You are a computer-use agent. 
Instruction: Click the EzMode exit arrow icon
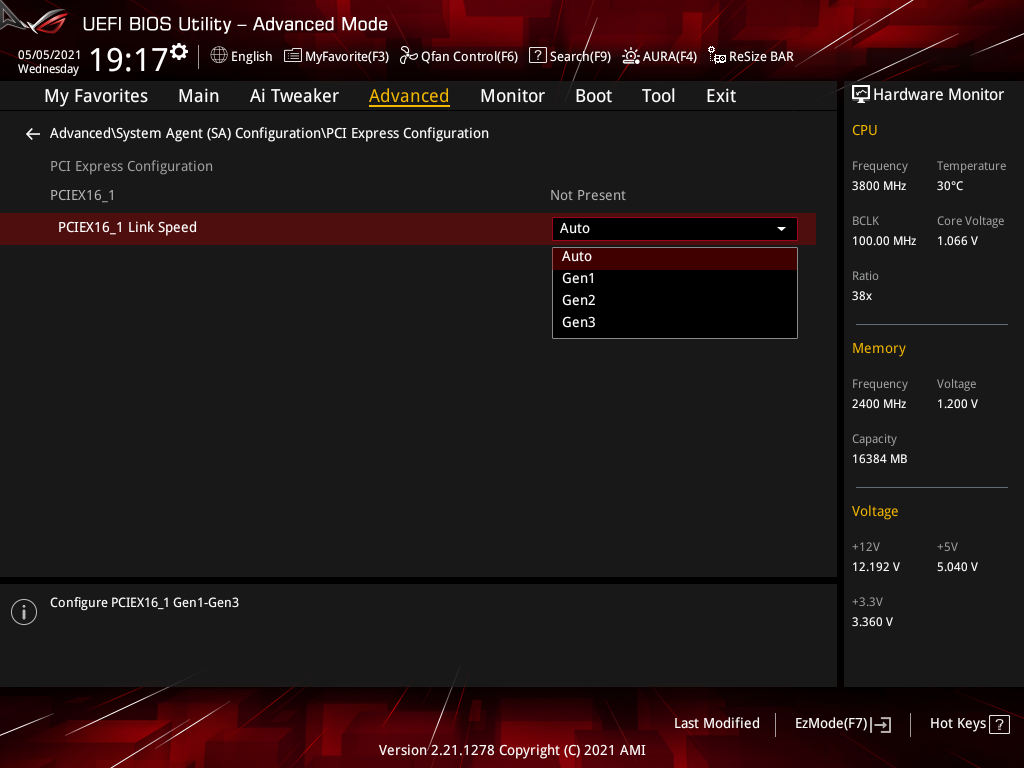881,724
